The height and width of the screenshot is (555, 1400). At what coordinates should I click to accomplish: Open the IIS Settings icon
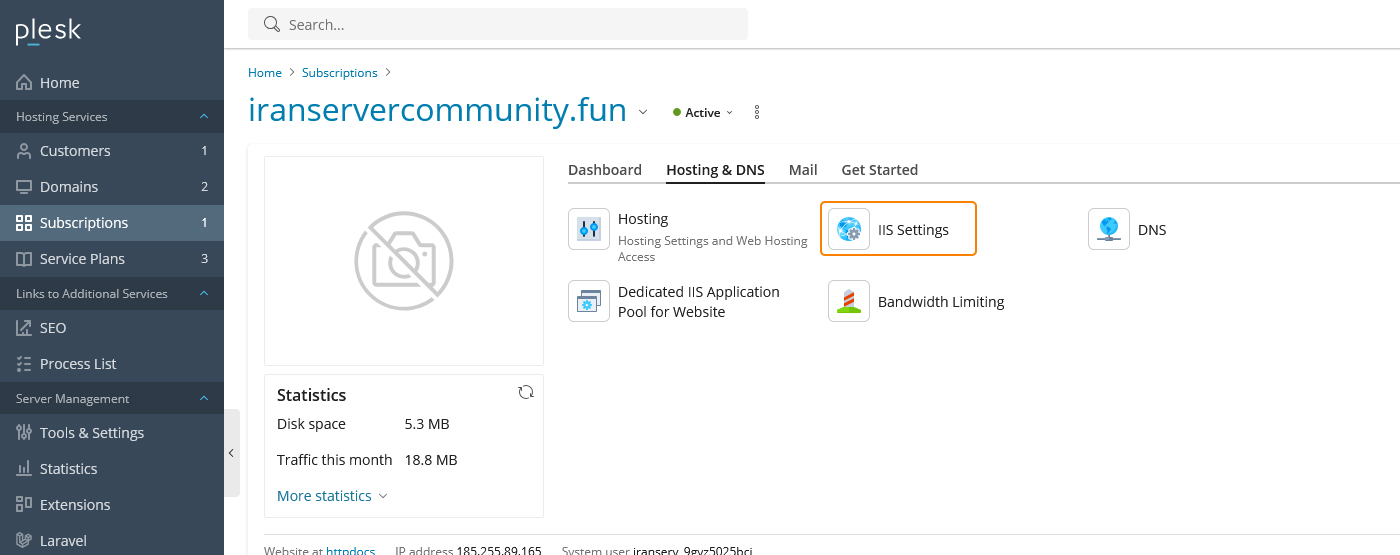pos(849,229)
